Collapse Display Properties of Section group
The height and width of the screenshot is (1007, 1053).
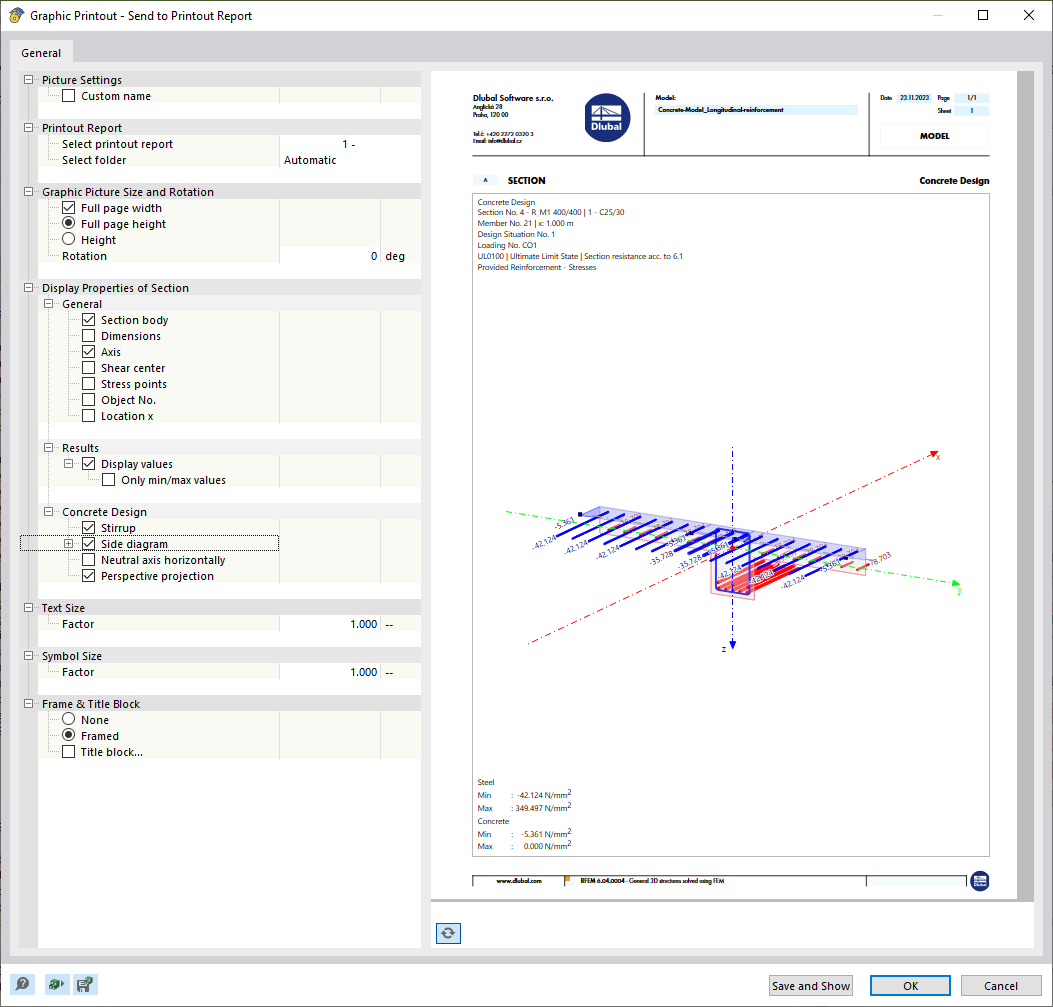click(28, 288)
